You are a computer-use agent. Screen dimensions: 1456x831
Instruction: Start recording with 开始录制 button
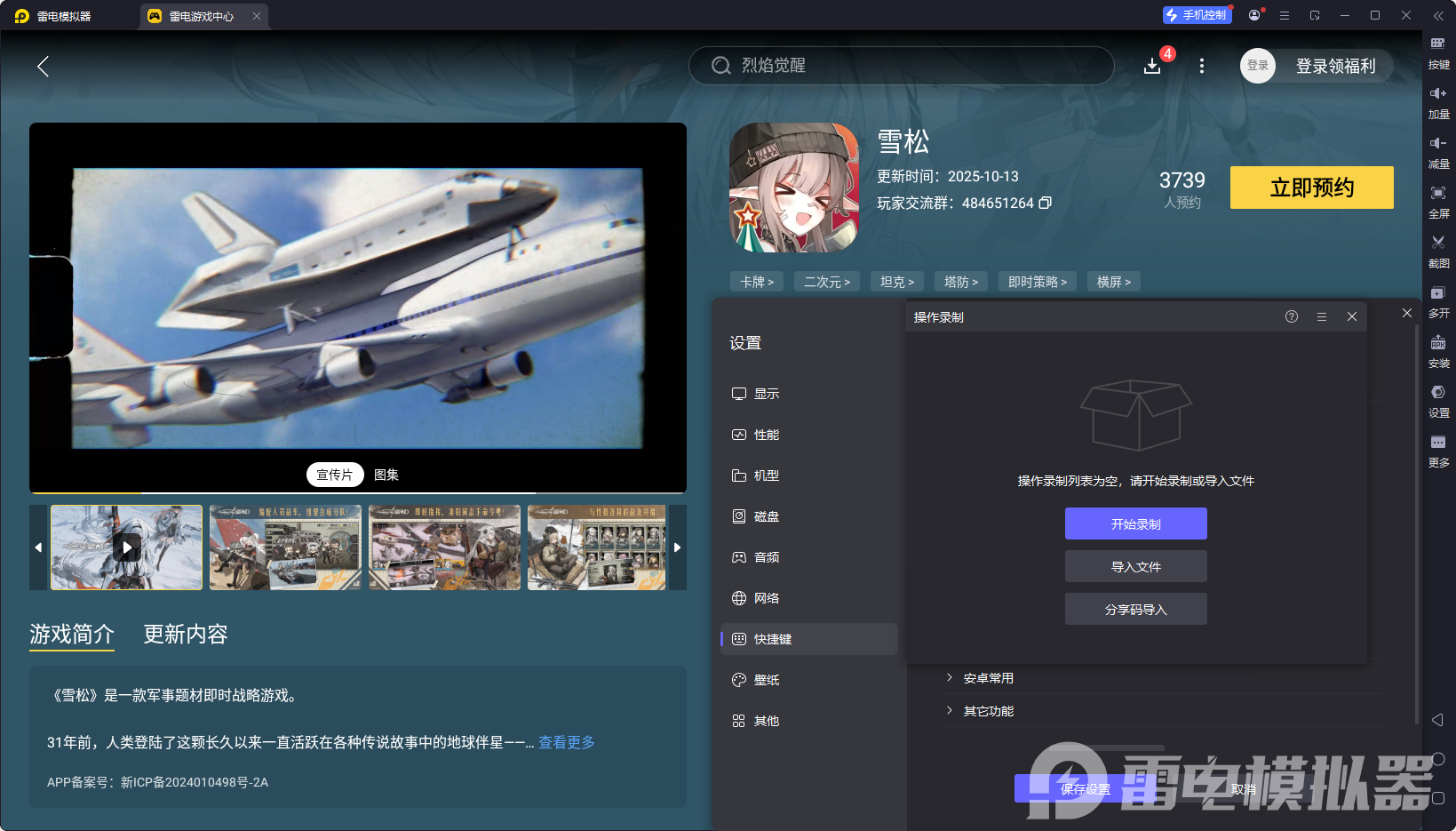(x=1135, y=523)
